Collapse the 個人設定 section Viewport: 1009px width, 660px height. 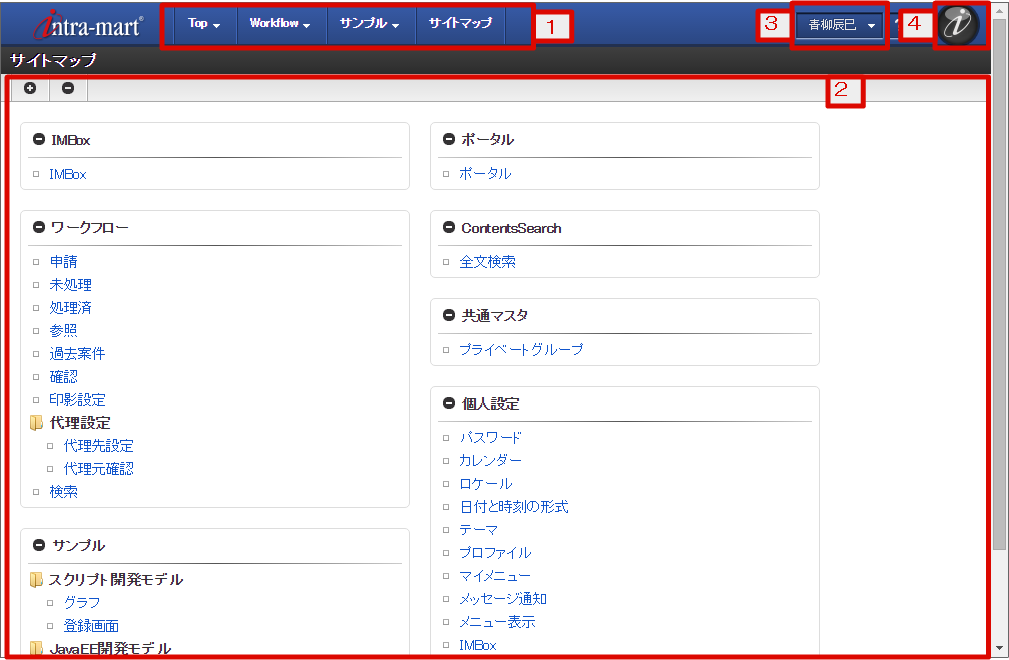447,403
